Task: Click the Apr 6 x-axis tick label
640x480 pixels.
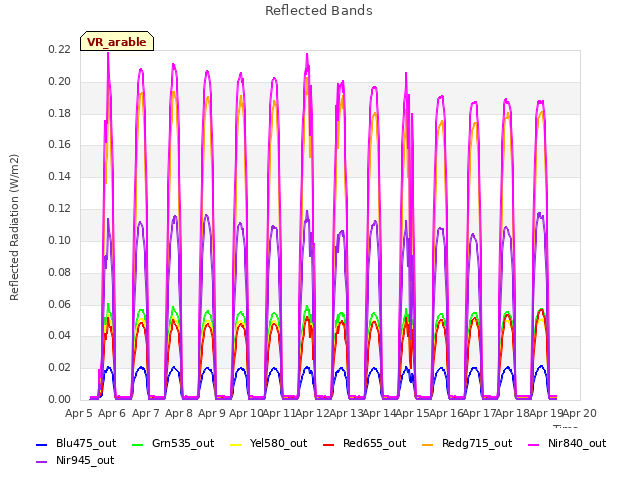Action: (x=112, y=413)
